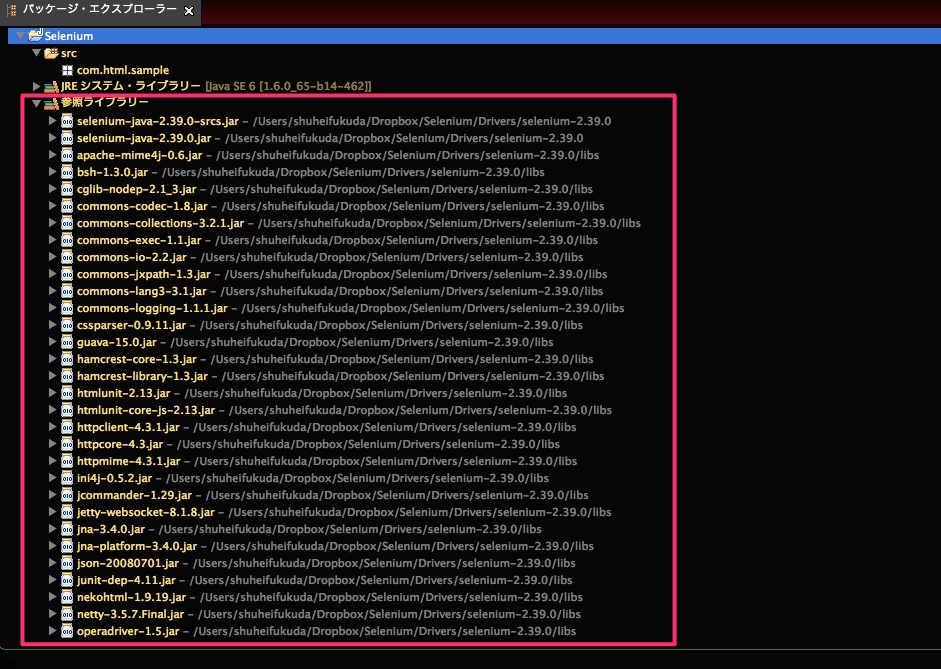Image resolution: width=941 pixels, height=669 pixels.
Task: Collapse the src folder
Action: [x=36, y=53]
